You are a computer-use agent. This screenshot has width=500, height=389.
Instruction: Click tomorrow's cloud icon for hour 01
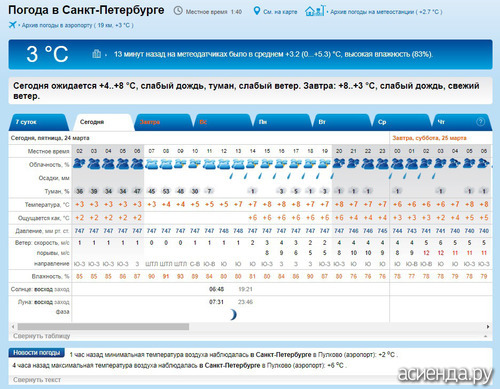[411, 164]
